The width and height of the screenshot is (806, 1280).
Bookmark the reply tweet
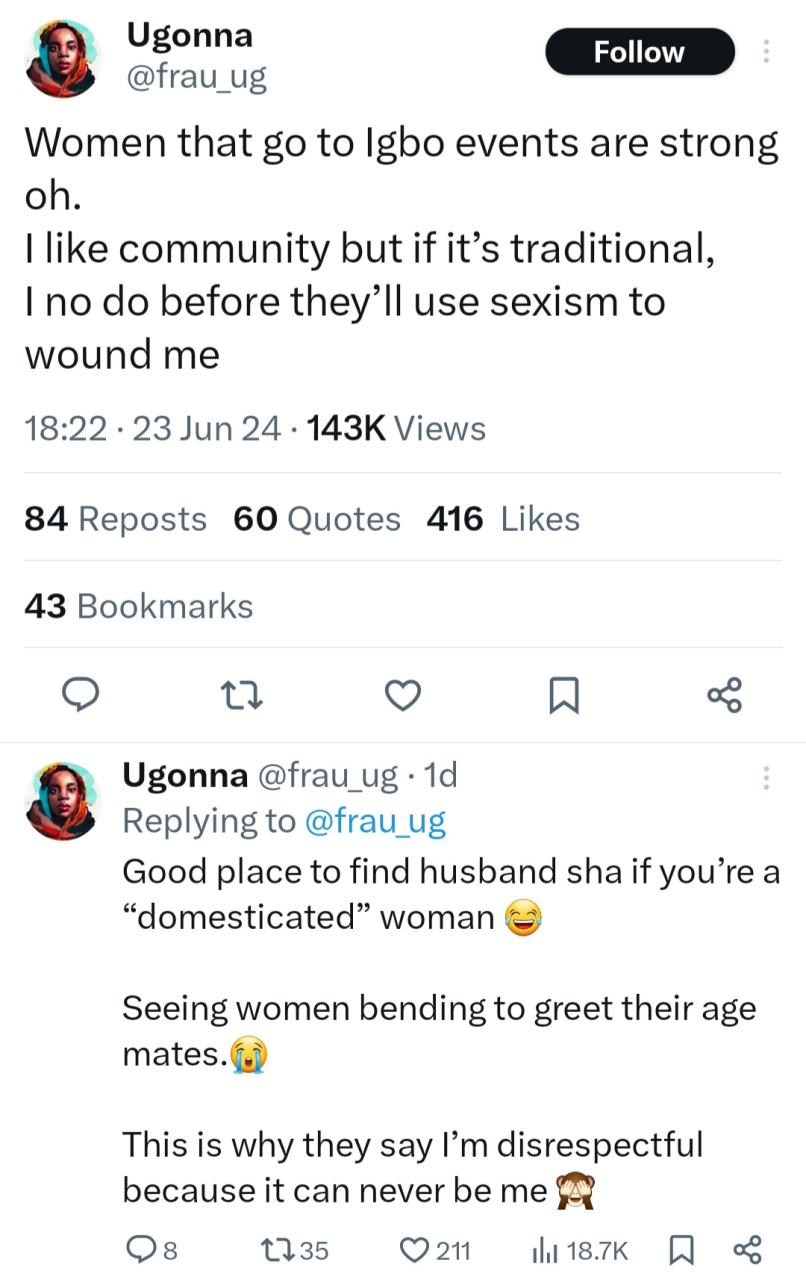pyautogui.click(x=684, y=1248)
